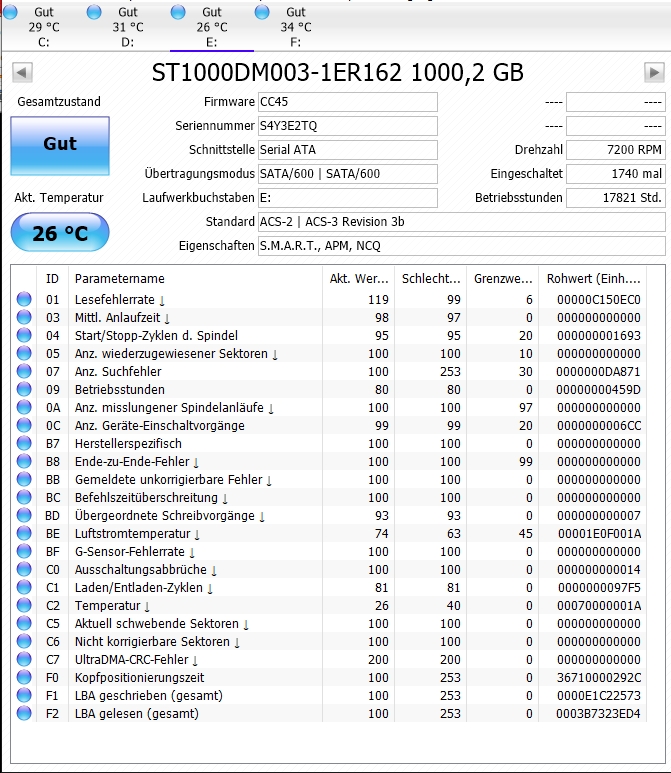Select drive D: tab showing 31 °C
This screenshot has width=671, height=773.
click(128, 26)
